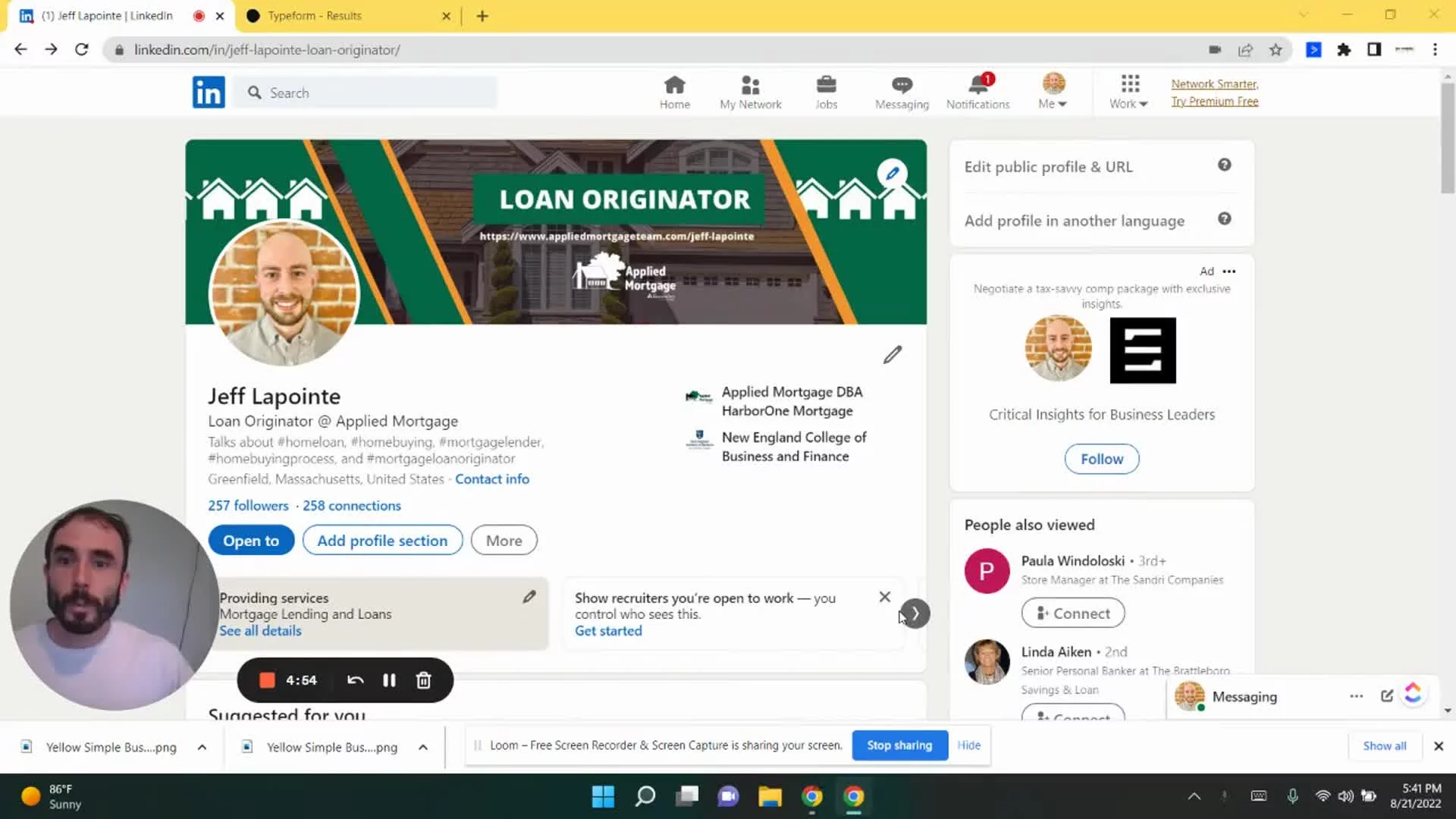Open Messaging overlay options dots

[1356, 695]
